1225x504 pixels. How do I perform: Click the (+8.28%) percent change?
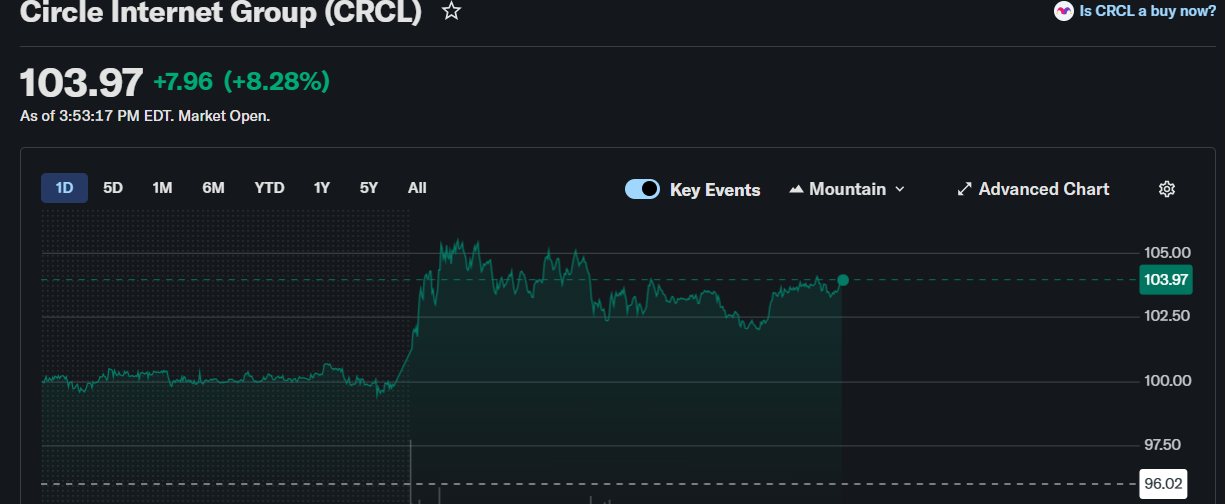coord(276,82)
